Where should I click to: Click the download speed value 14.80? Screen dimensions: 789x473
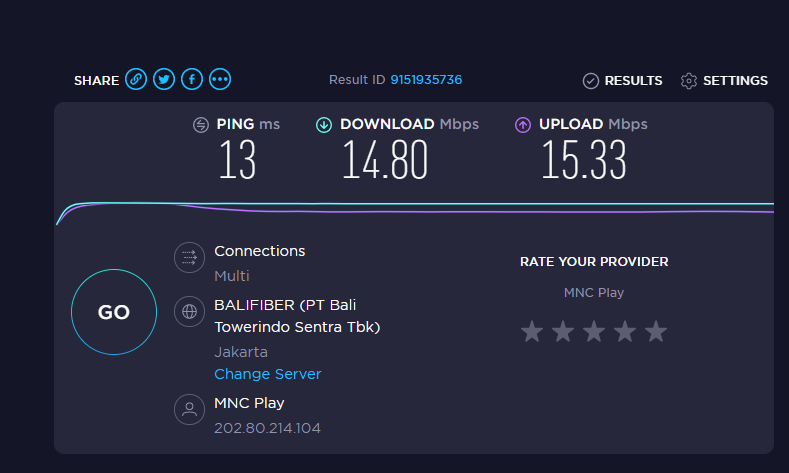tap(385, 160)
